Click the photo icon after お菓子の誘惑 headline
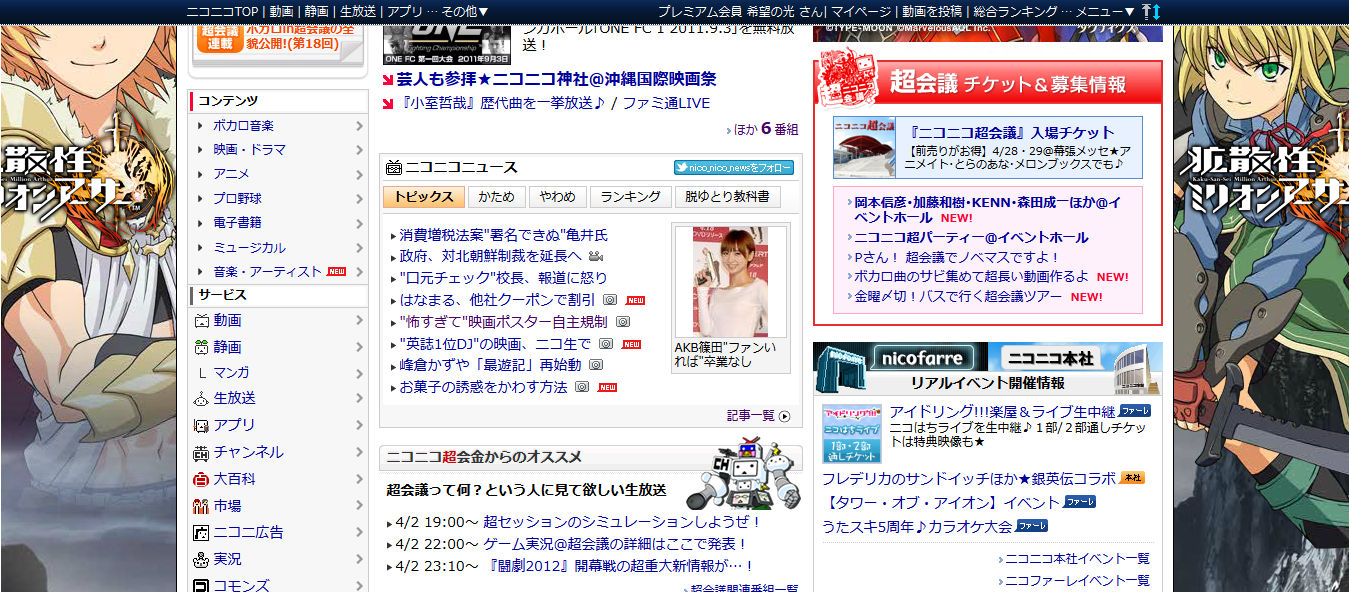 [x=582, y=387]
